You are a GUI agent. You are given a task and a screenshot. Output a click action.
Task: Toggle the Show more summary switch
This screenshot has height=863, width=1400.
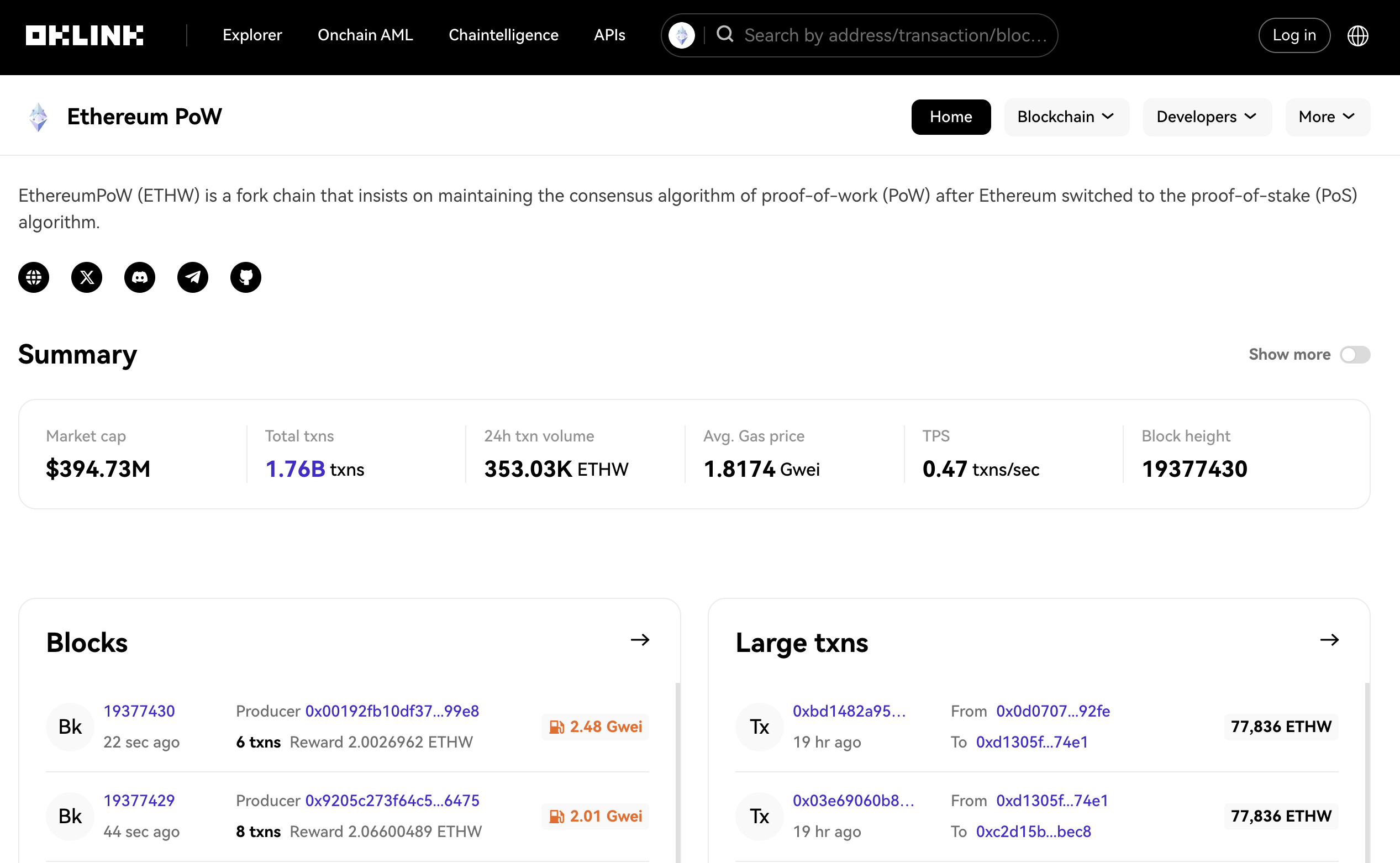click(x=1356, y=354)
